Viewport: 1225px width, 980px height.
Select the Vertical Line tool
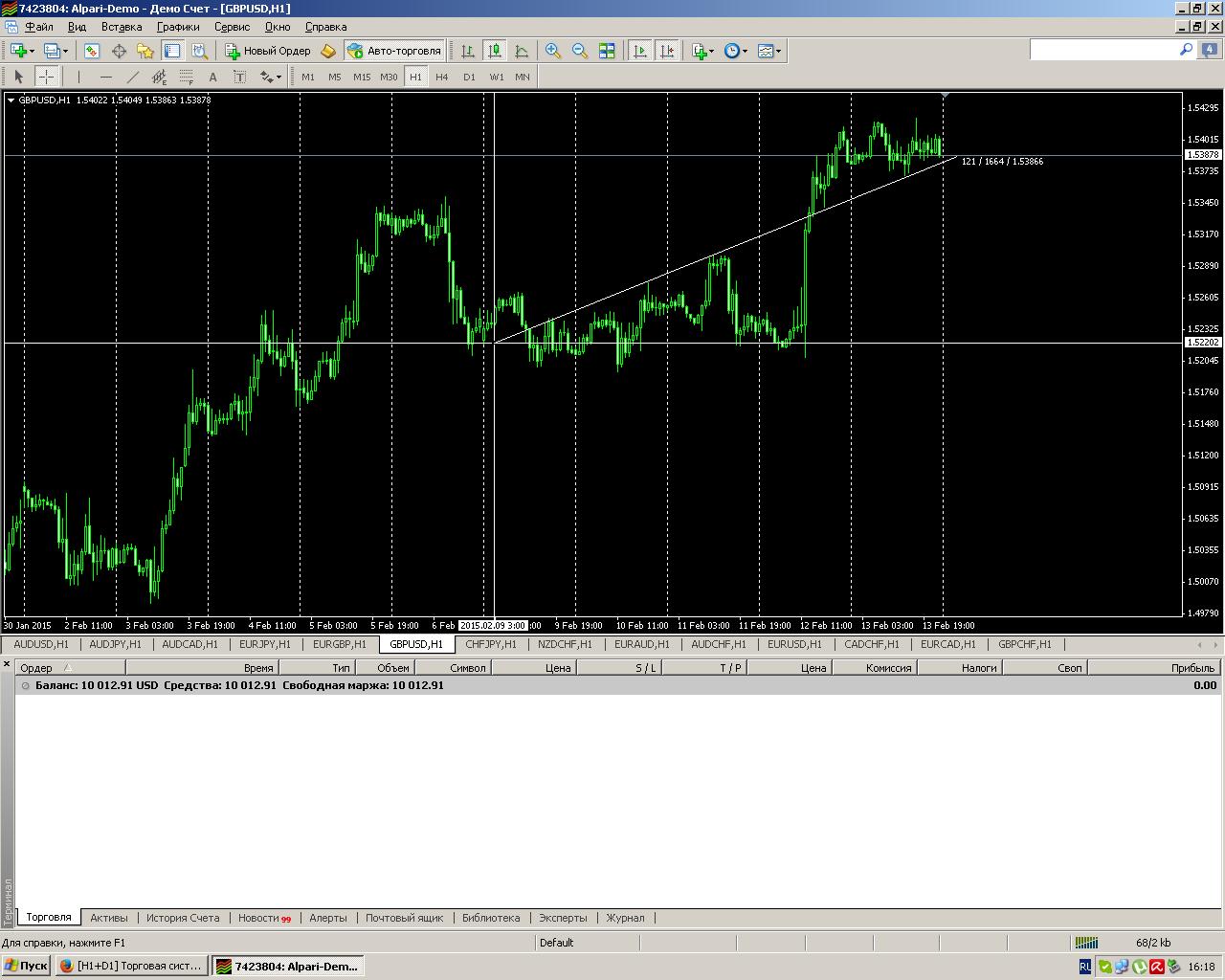coord(78,77)
